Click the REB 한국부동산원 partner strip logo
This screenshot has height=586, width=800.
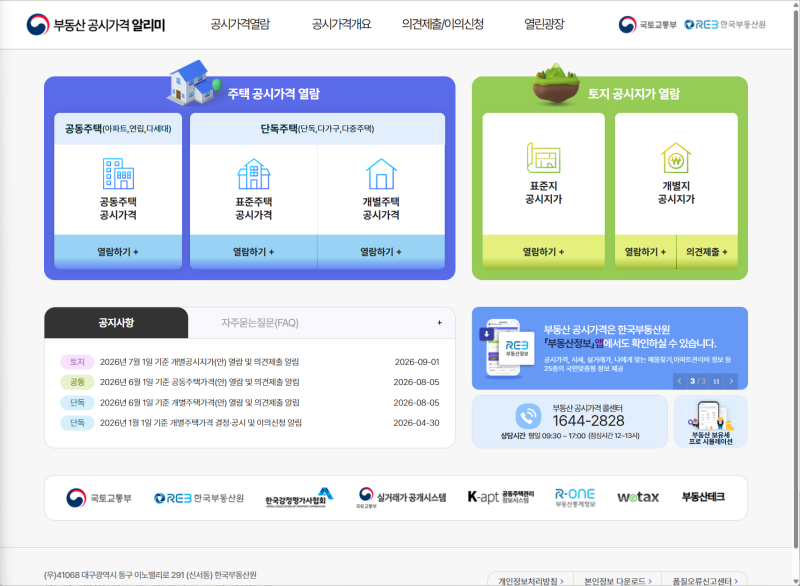click(x=199, y=498)
